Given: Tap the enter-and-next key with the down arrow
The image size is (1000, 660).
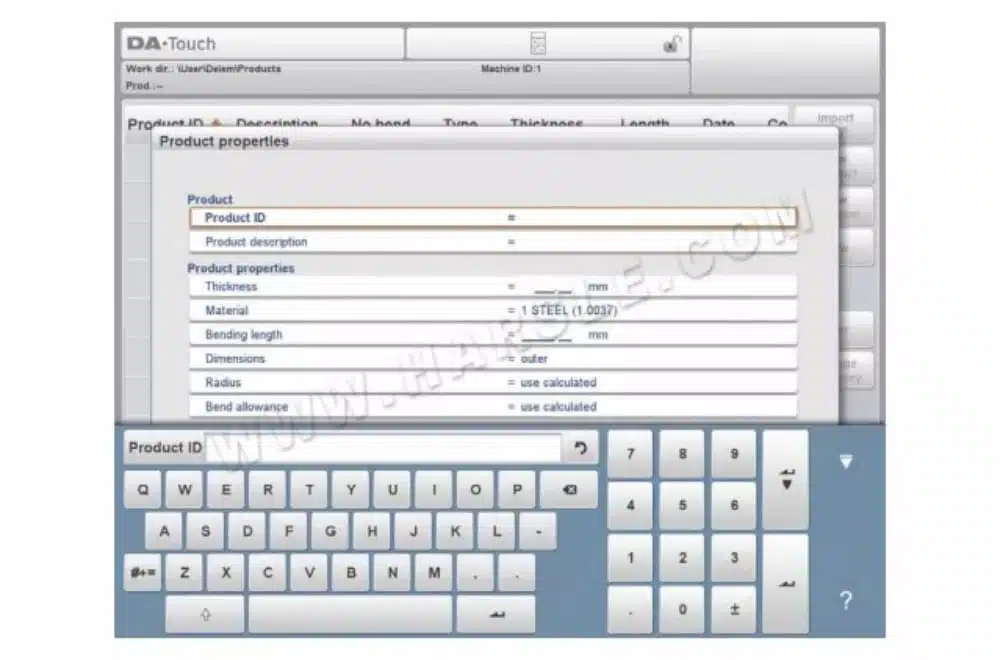Looking at the screenshot, I should [786, 480].
